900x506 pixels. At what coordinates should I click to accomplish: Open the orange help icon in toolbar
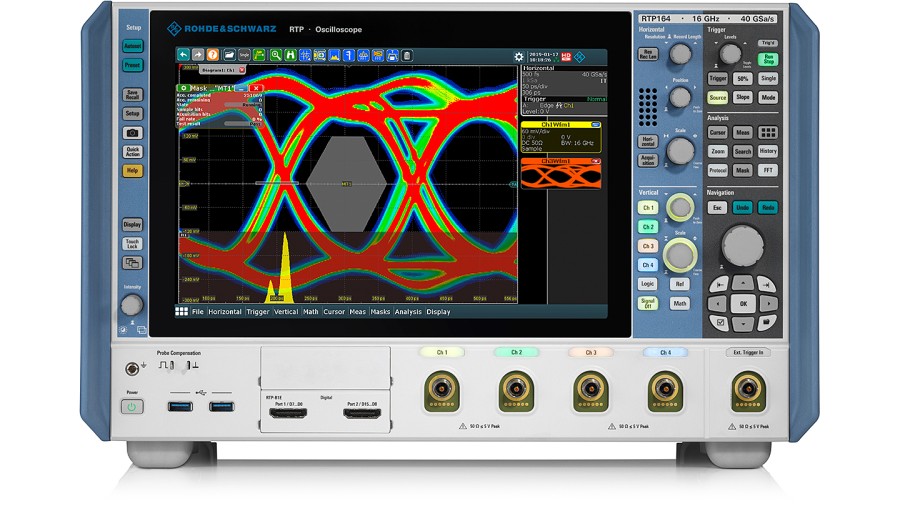212,55
